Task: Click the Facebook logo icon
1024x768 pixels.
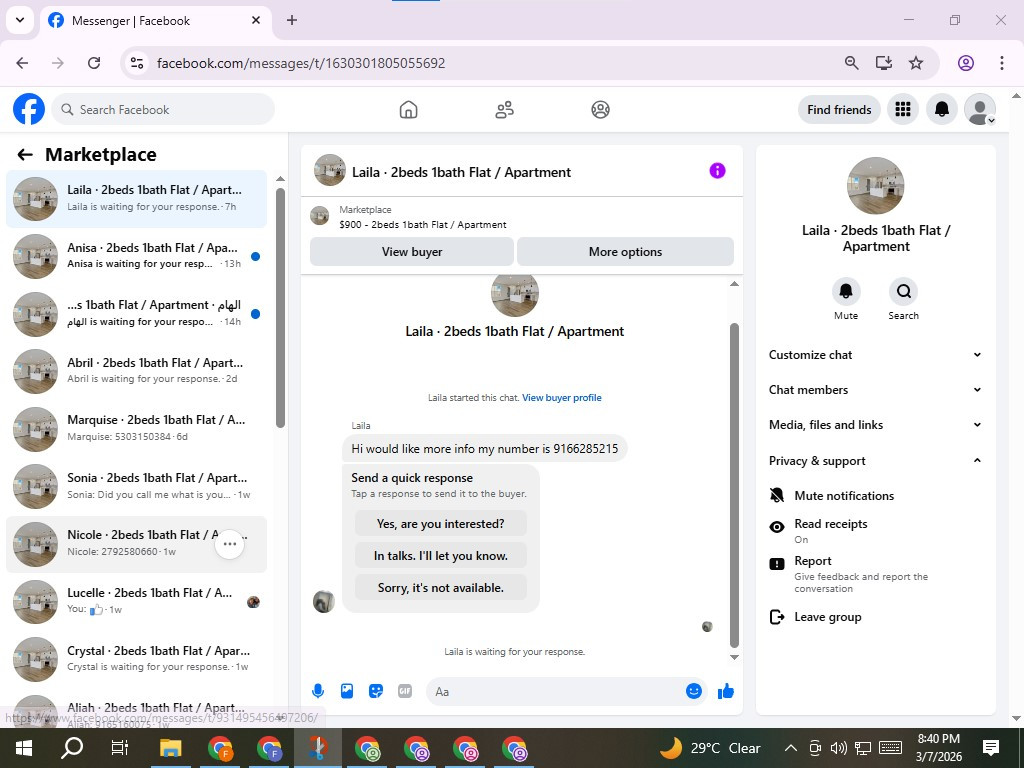Action: point(29,109)
